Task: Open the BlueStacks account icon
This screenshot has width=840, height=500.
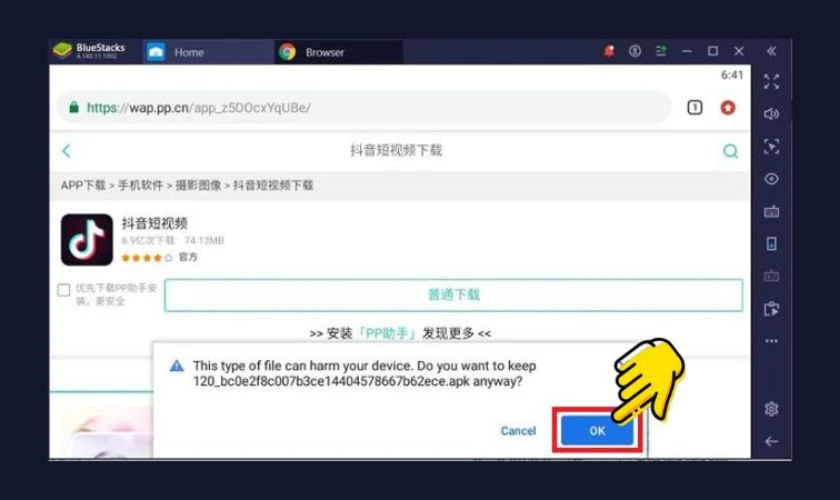Action: click(635, 51)
